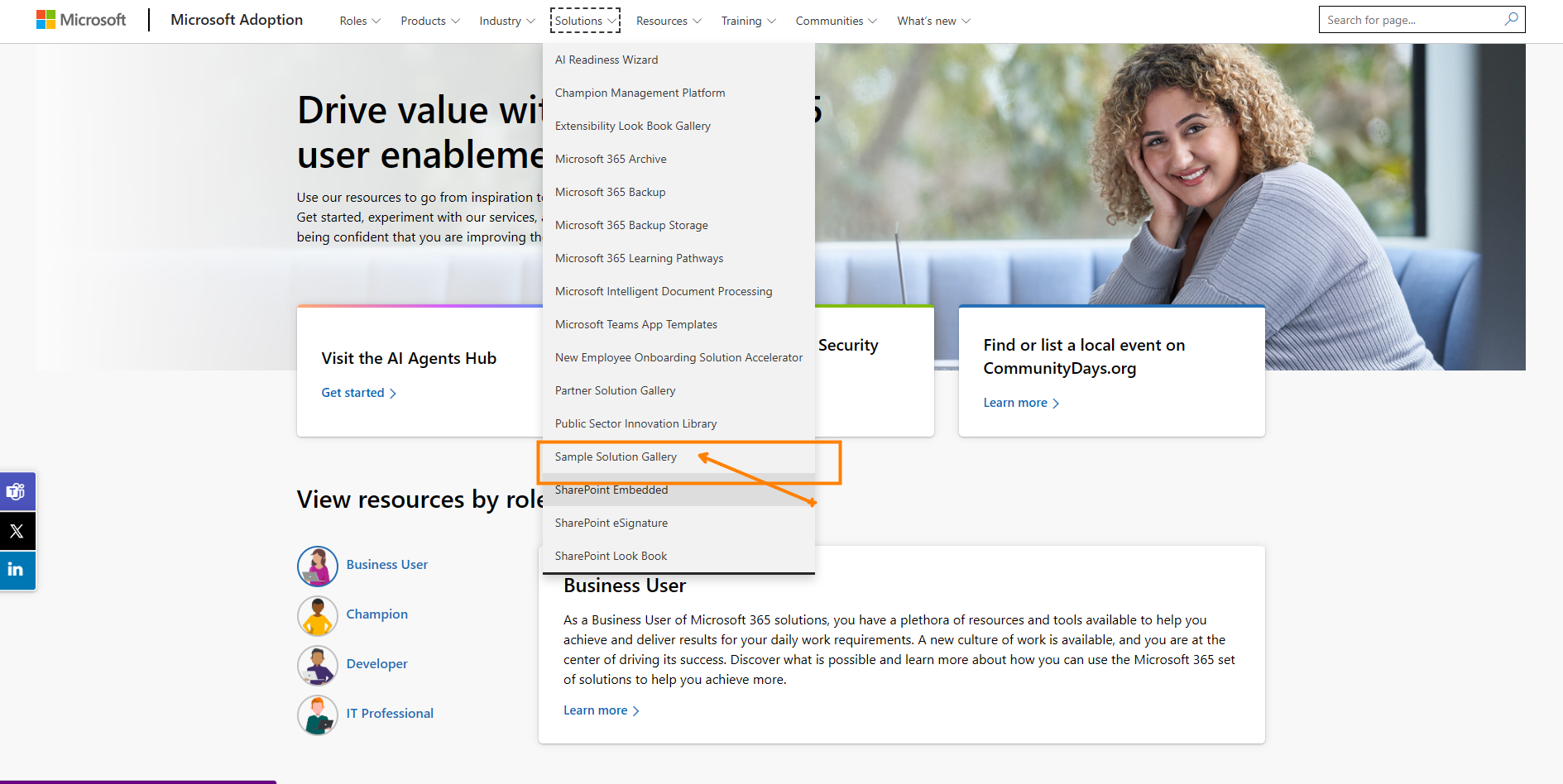Viewport: 1563px width, 784px height.
Task: Click 'Find or list a local event' heading
Action: coord(1084,356)
